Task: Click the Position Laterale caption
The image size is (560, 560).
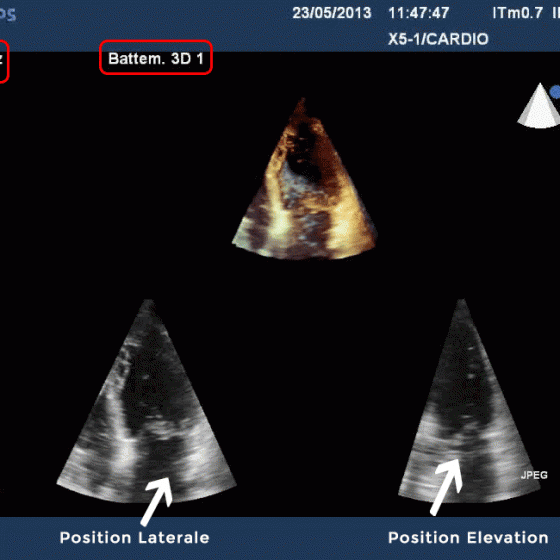Action: (134, 538)
